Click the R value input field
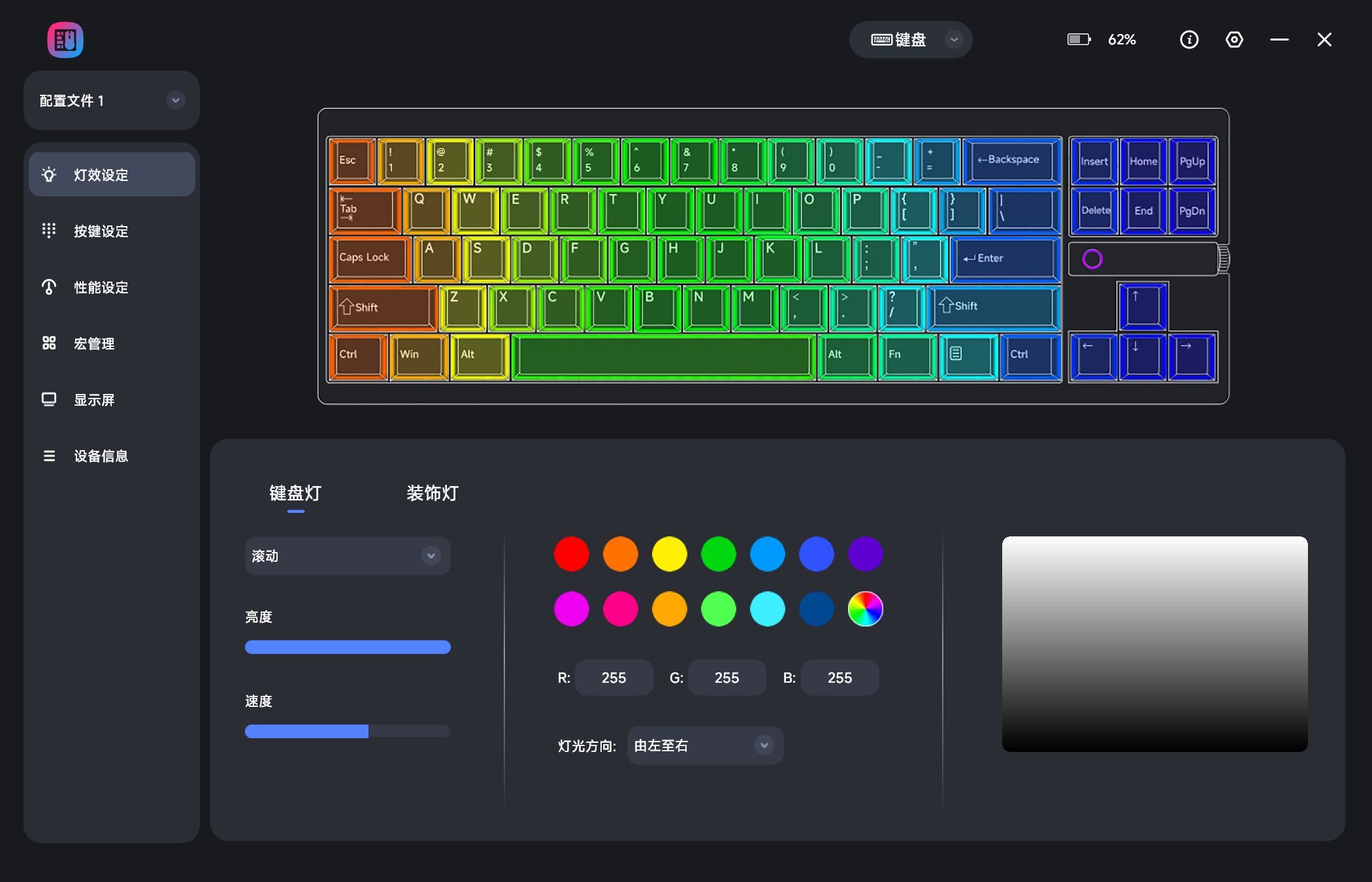This screenshot has width=1372, height=882. (x=612, y=678)
